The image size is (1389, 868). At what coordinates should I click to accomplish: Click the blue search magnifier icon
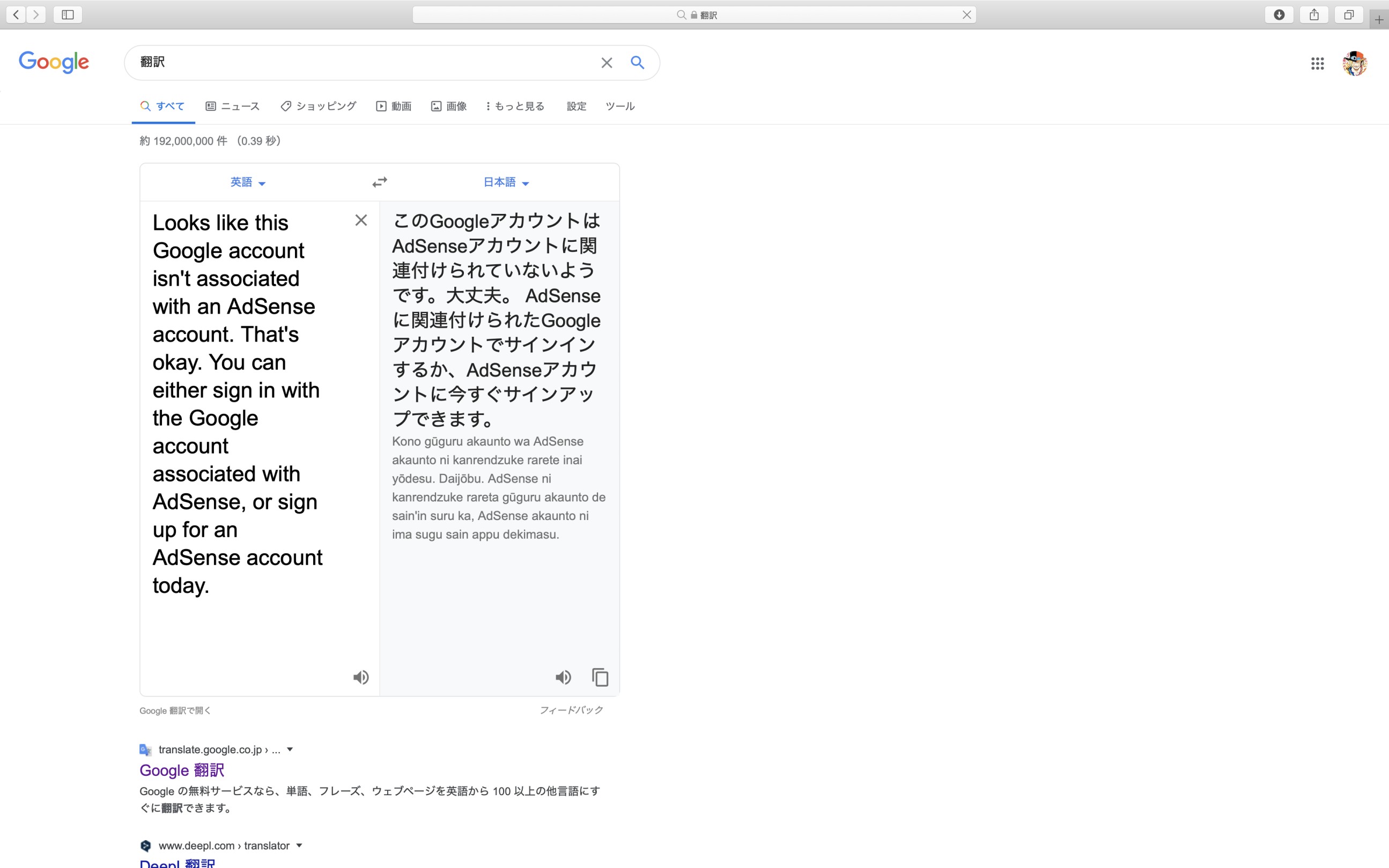click(637, 62)
